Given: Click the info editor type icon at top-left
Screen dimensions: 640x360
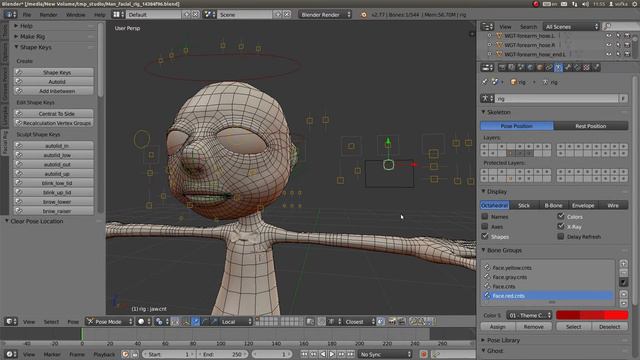Looking at the screenshot, I should point(11,14).
